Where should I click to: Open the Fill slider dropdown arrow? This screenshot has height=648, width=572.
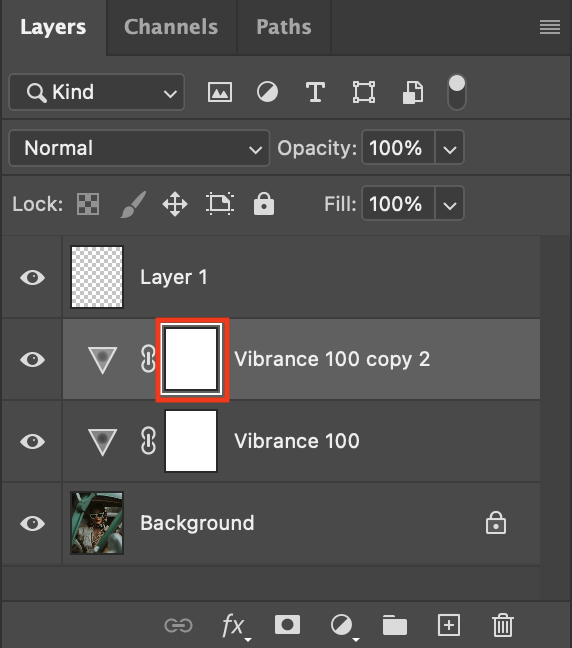pyautogui.click(x=450, y=204)
